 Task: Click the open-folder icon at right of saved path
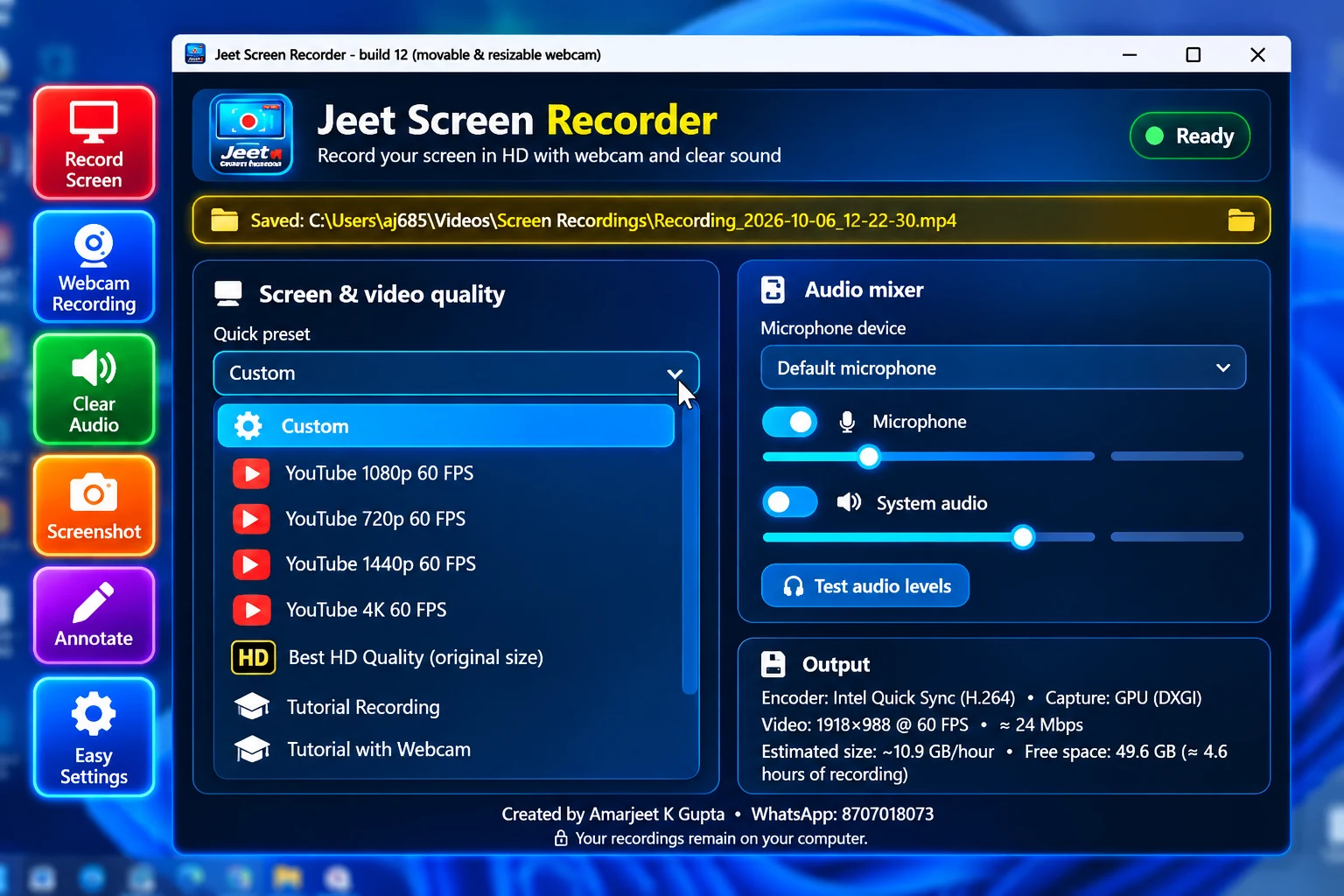tap(1241, 220)
